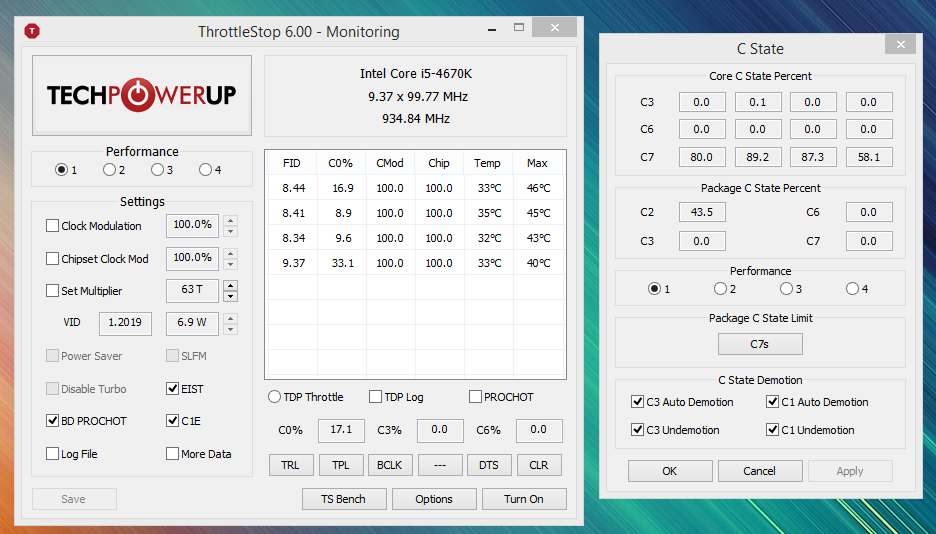The width and height of the screenshot is (936, 534).
Task: Click the VID 1.2019 value box
Action: pos(125,323)
